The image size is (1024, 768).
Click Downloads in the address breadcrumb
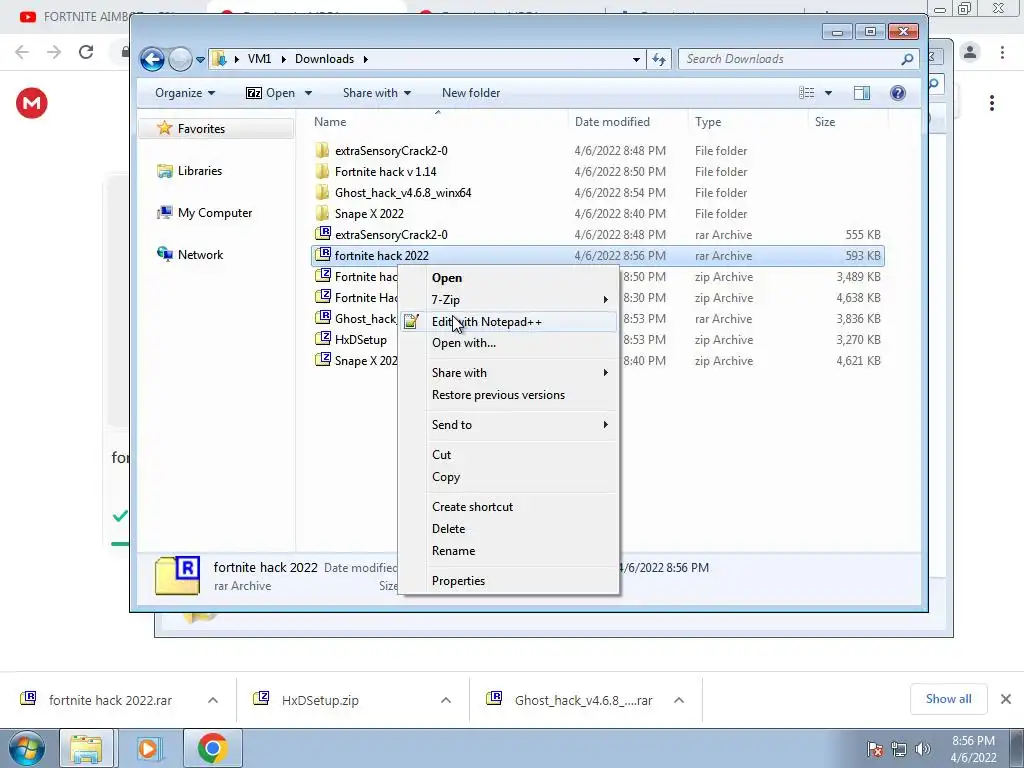[x=324, y=59]
